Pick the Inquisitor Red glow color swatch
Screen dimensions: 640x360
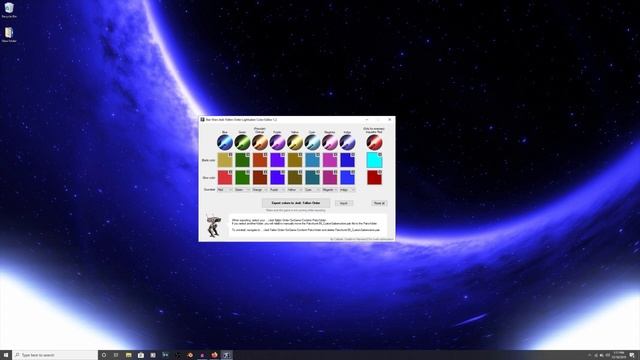point(374,178)
